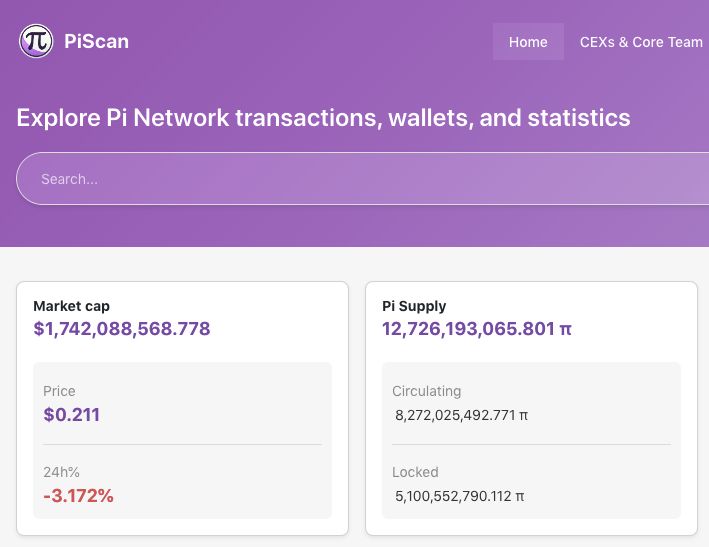Click the pi symbol after locked amount
709x547 pixels.
(x=520, y=496)
